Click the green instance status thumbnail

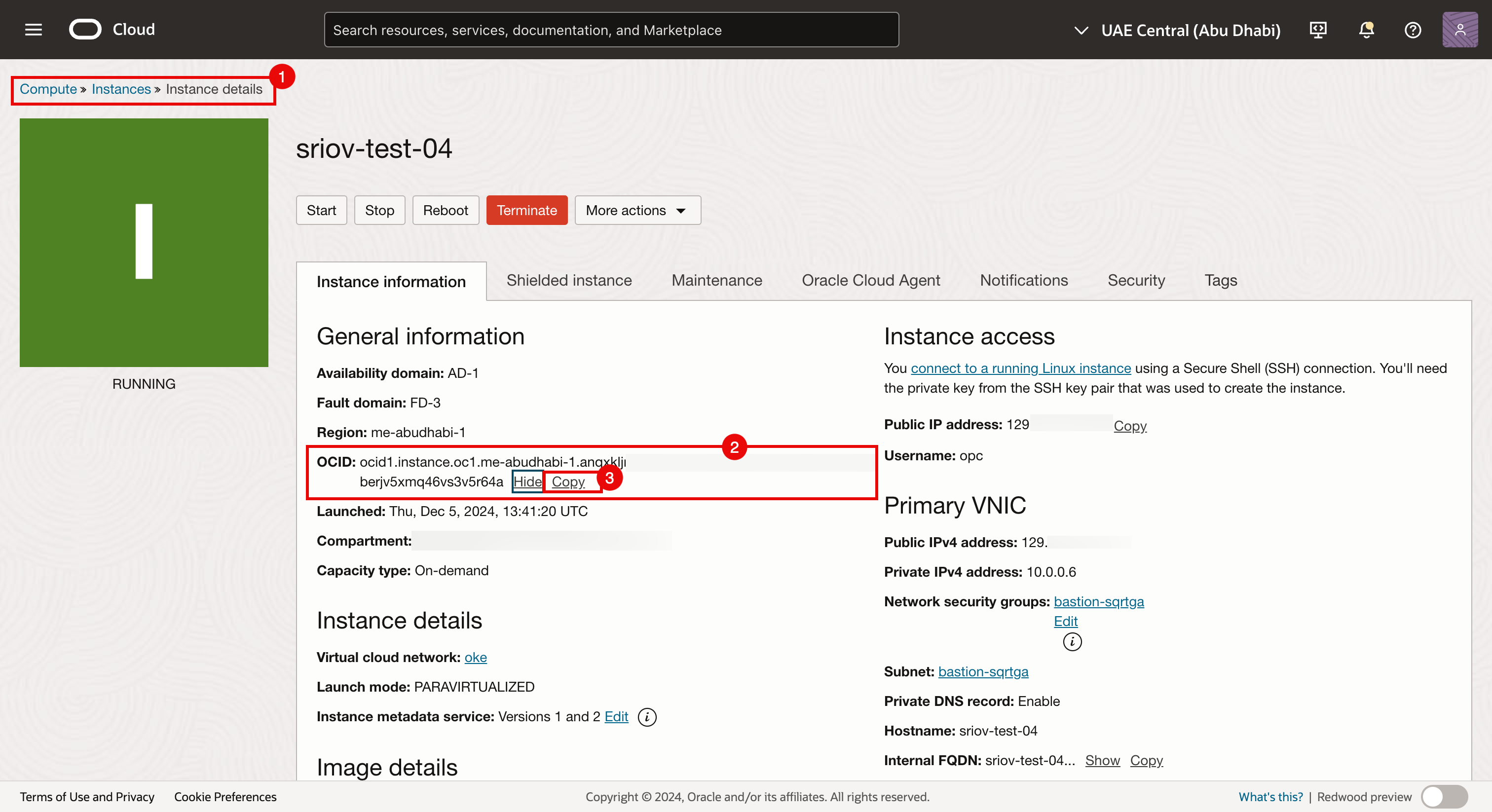point(144,243)
